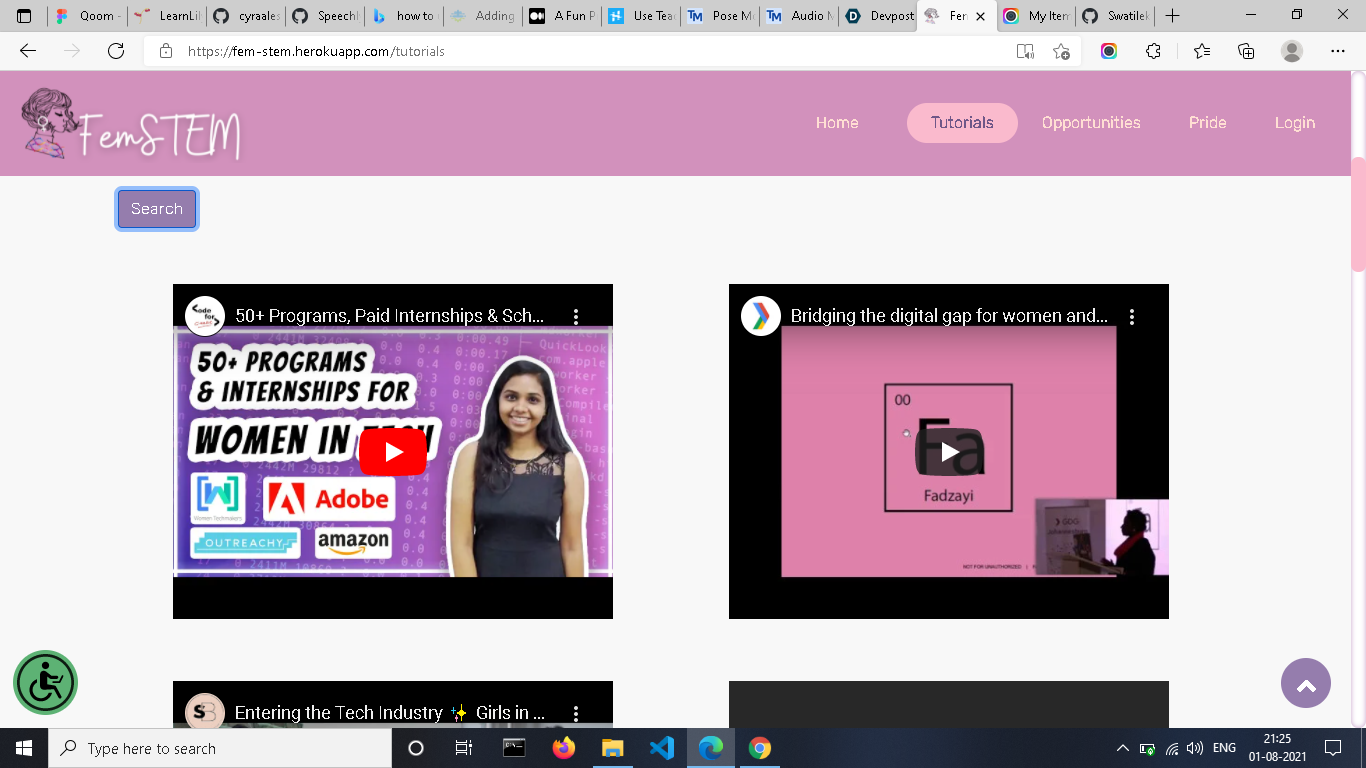Open Edge settings and more menu

click(1338, 51)
